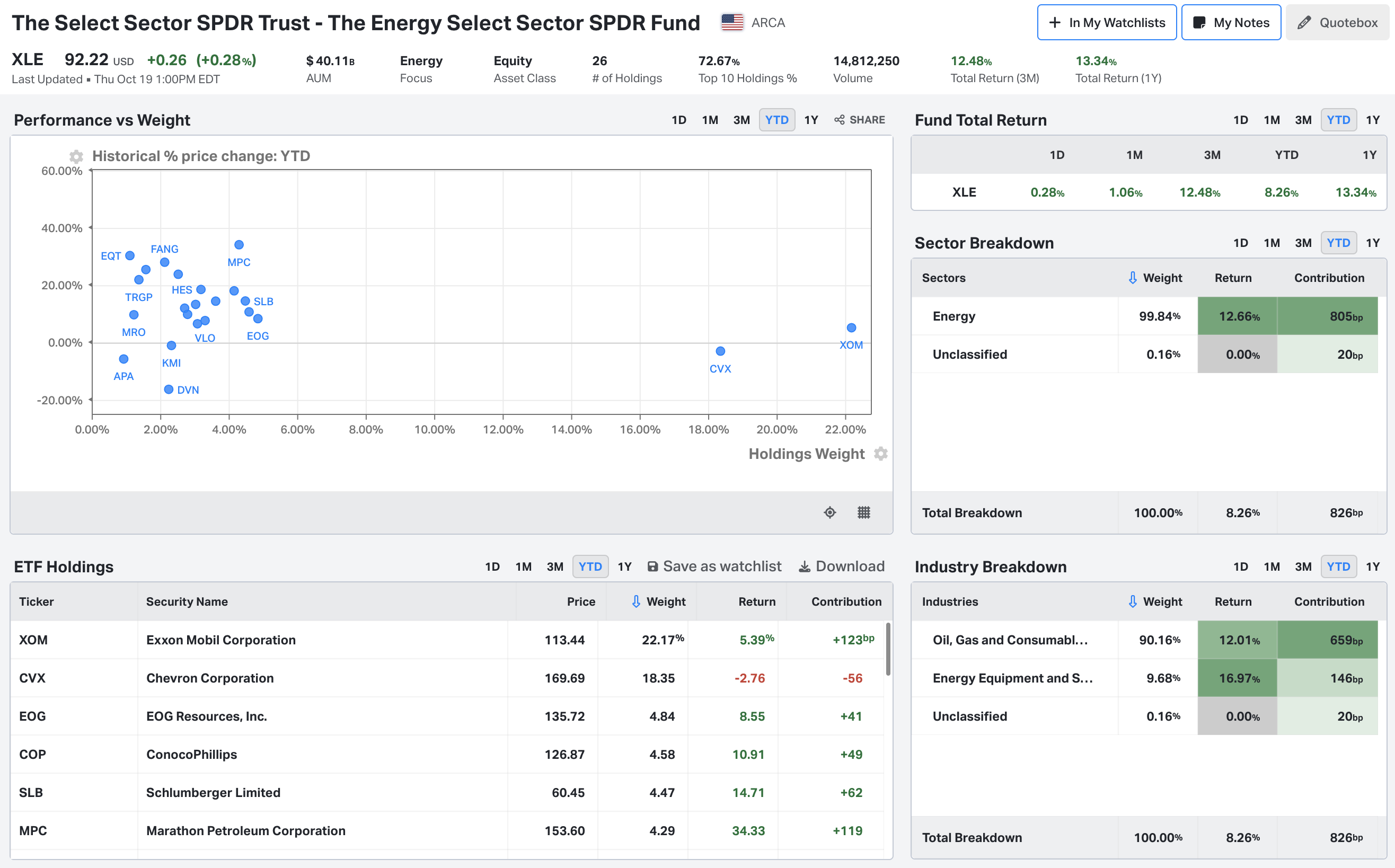
Task: Select the MPC data point on the scatter chart
Action: [x=239, y=245]
